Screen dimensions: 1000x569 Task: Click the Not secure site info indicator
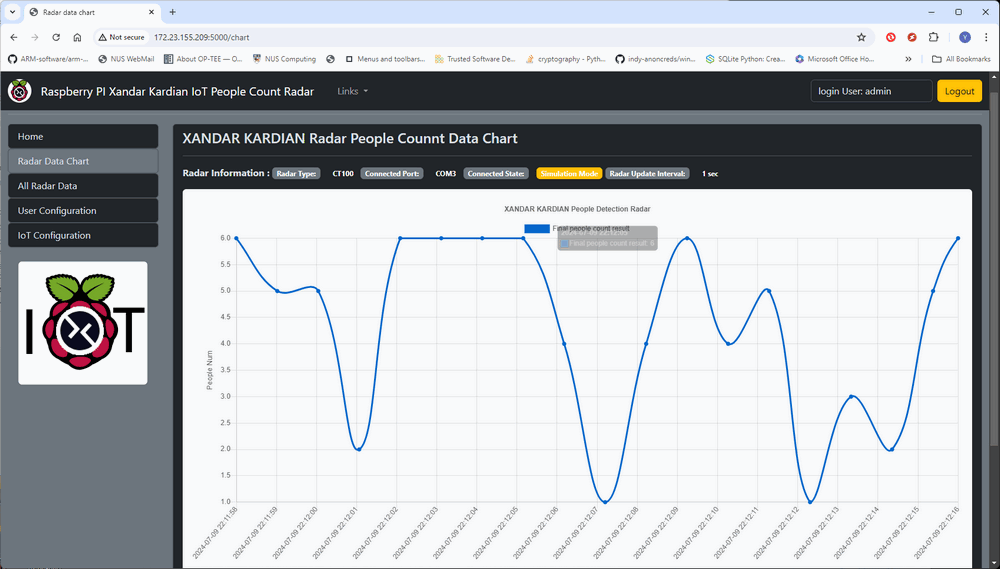122,38
